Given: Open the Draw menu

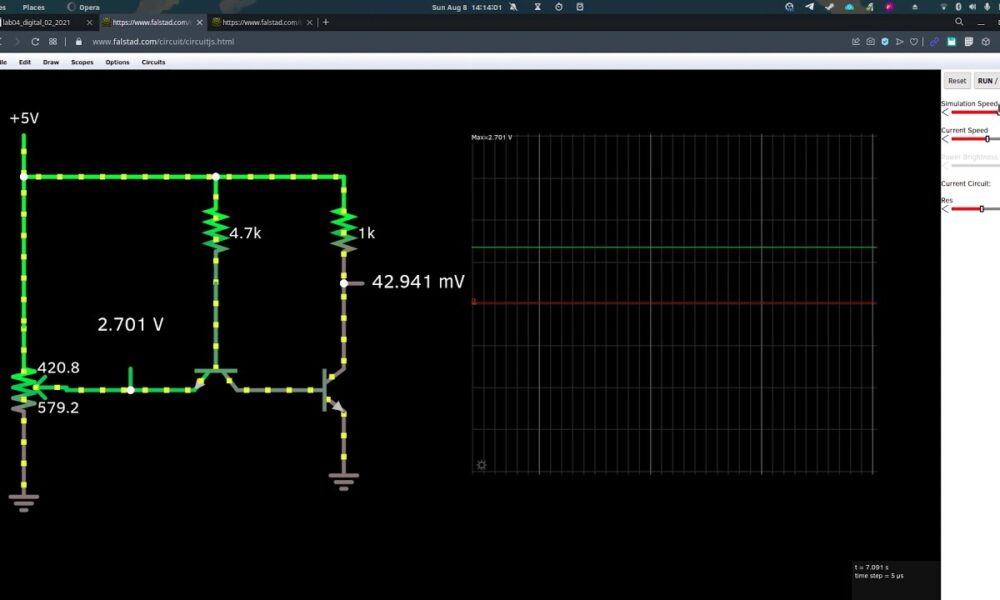Looking at the screenshot, I should pyautogui.click(x=51, y=62).
